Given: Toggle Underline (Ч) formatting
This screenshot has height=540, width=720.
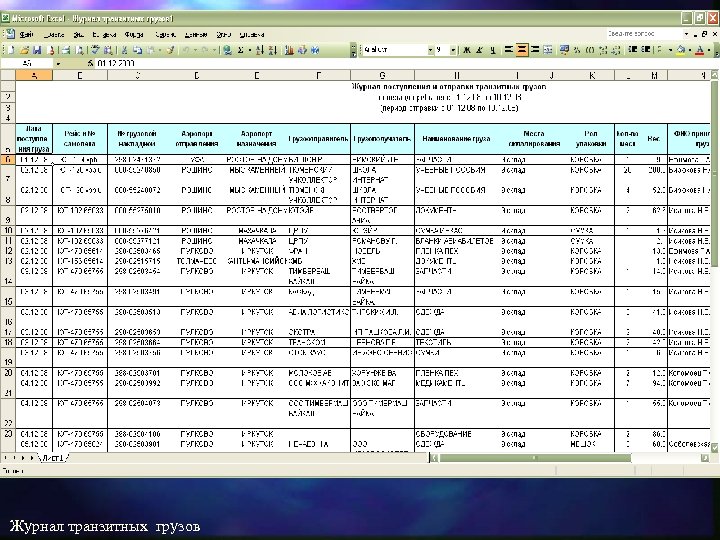Looking at the screenshot, I should [x=493, y=50].
